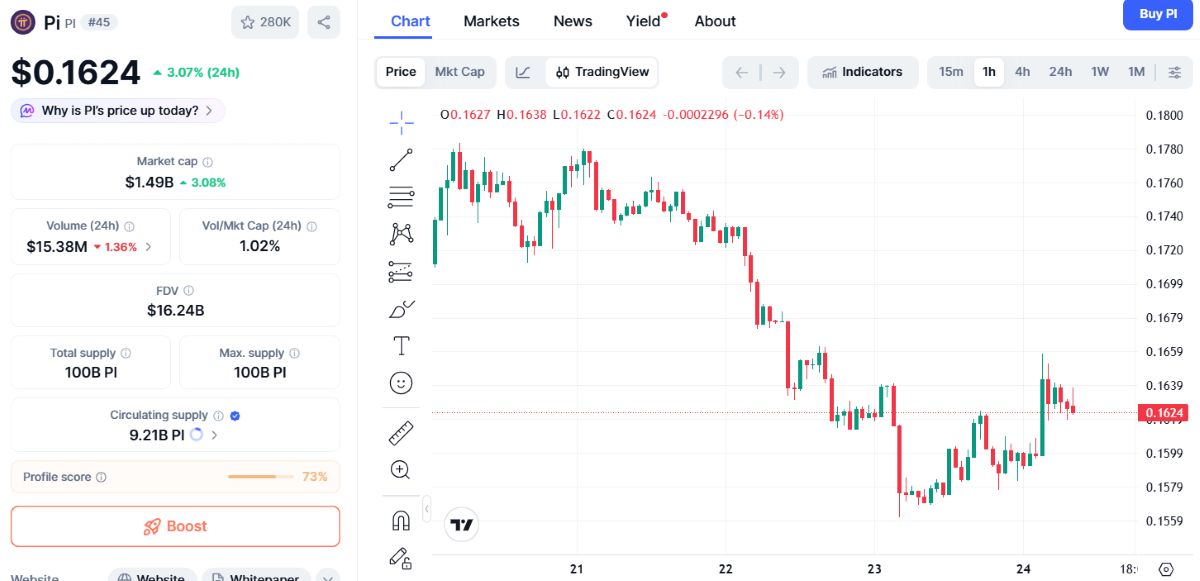The image size is (1200, 581).
Task: Click the zoom in magnifier tool
Action: click(401, 470)
